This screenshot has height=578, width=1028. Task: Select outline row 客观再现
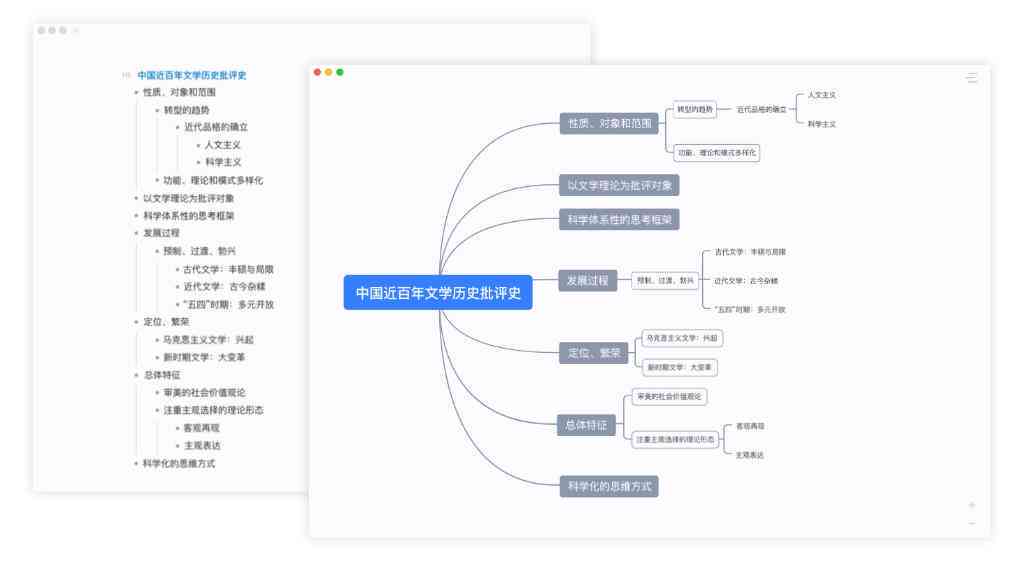pos(201,428)
